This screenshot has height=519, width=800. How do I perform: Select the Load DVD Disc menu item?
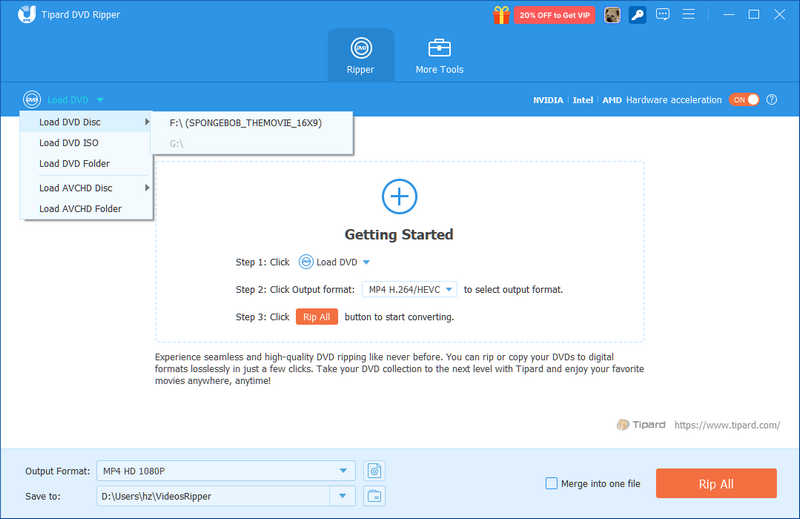86,122
